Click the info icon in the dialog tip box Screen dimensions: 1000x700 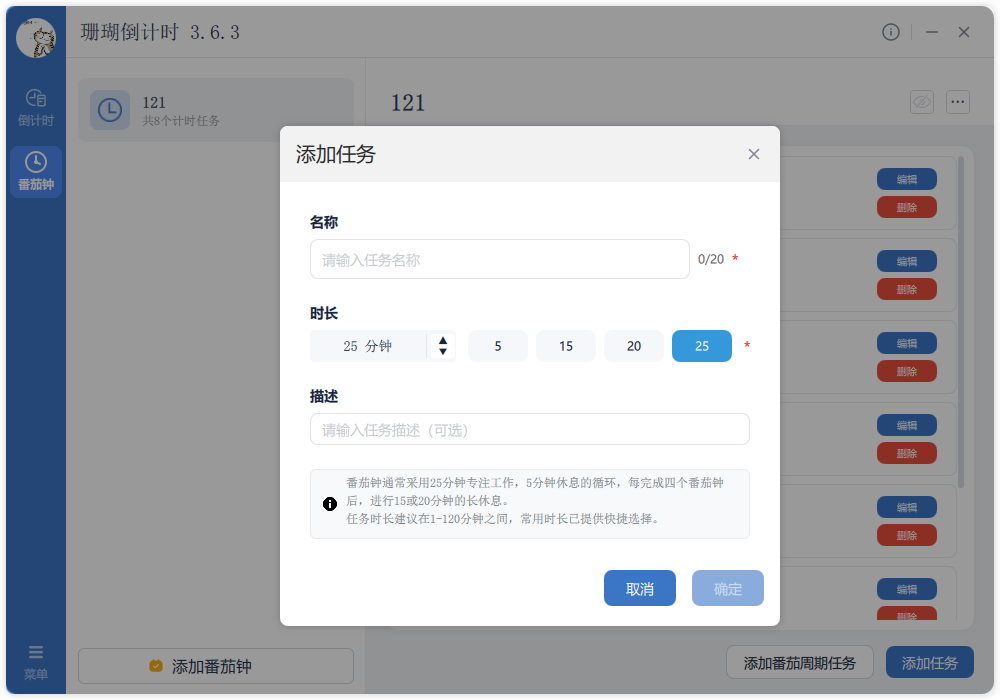[x=330, y=504]
